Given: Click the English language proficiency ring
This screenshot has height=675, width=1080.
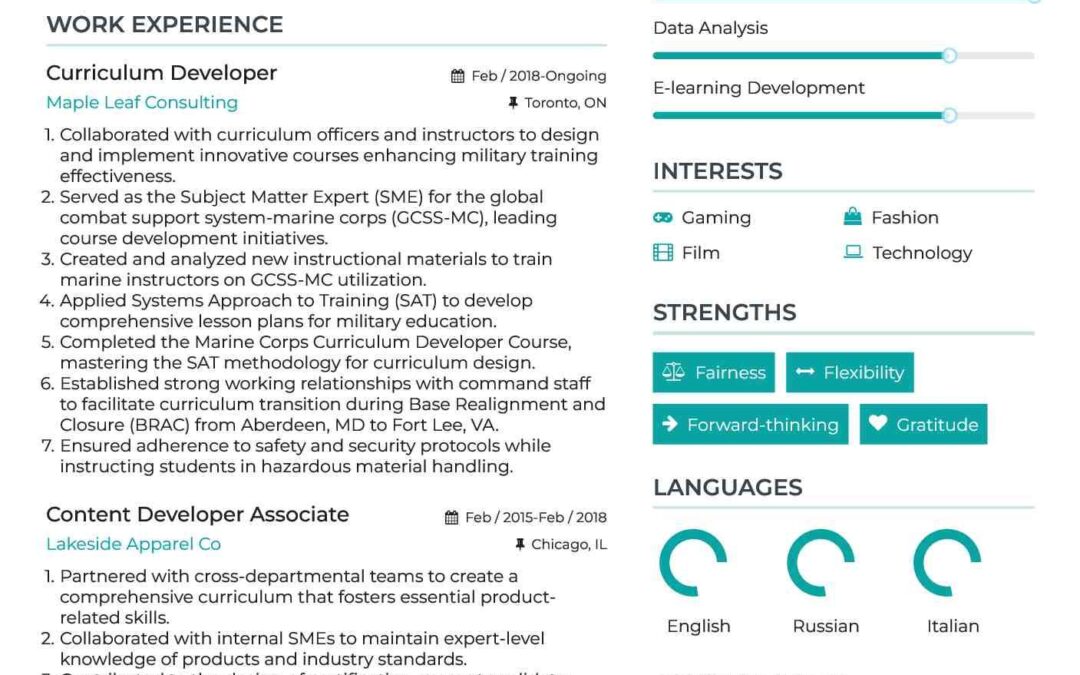Looking at the screenshot, I should (x=693, y=564).
